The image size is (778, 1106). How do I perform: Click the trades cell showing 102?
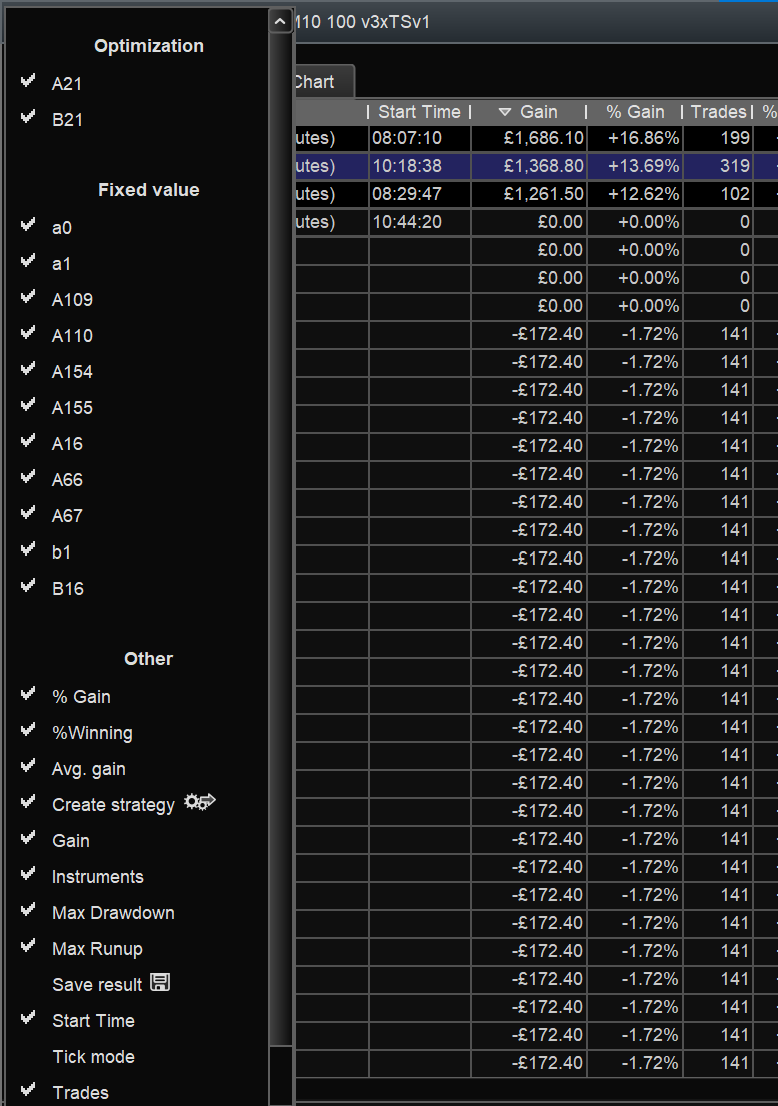pyautogui.click(x=718, y=194)
